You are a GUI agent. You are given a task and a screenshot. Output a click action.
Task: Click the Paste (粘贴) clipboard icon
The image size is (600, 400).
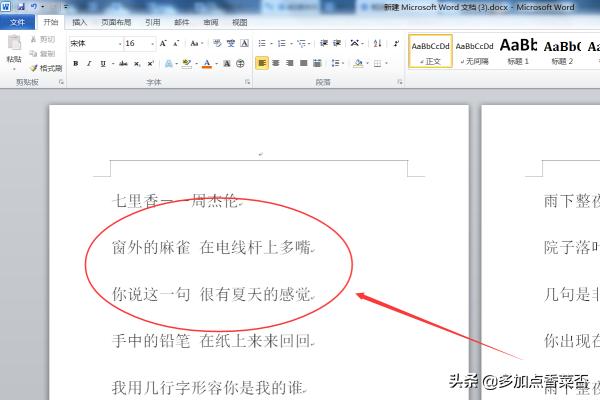pyautogui.click(x=15, y=43)
